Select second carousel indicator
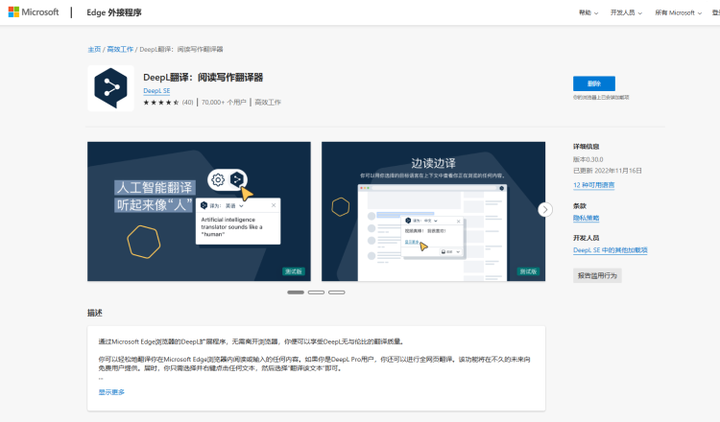This screenshot has width=720, height=422. (x=316, y=292)
